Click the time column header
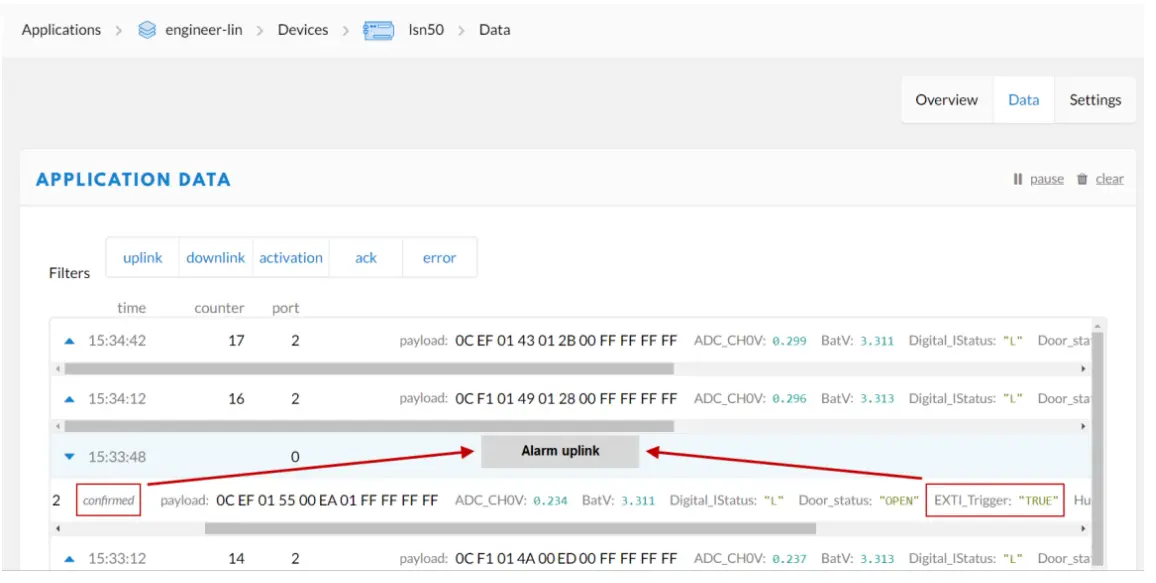1156x583 pixels. [x=131, y=308]
